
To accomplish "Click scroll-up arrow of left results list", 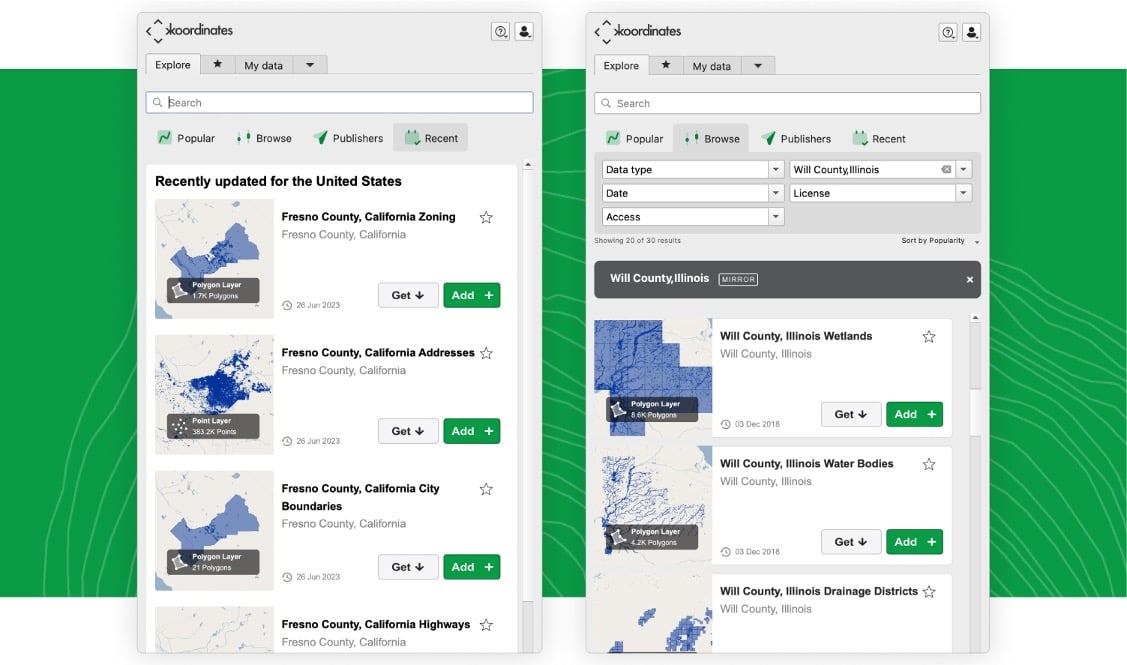I will click(x=528, y=165).
